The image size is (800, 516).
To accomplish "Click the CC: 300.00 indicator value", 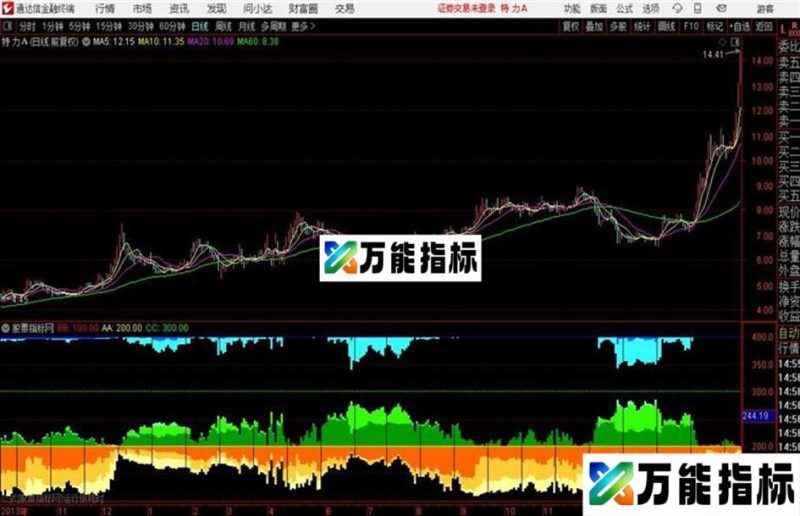I will click(x=167, y=328).
